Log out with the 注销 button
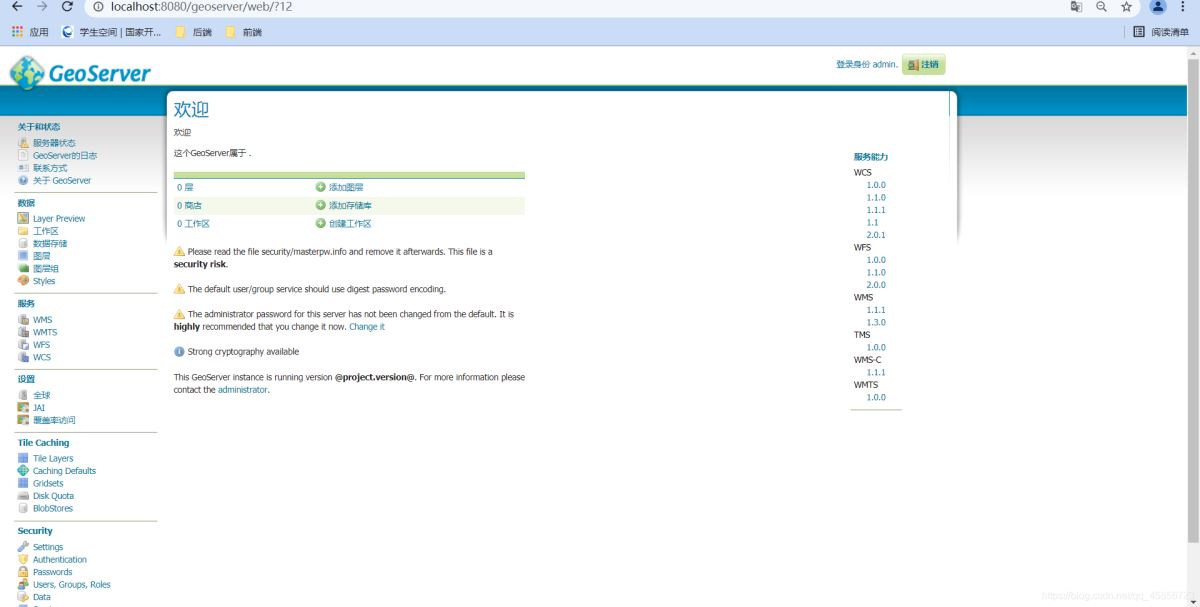The width and height of the screenshot is (1200, 607). pyautogui.click(x=923, y=65)
